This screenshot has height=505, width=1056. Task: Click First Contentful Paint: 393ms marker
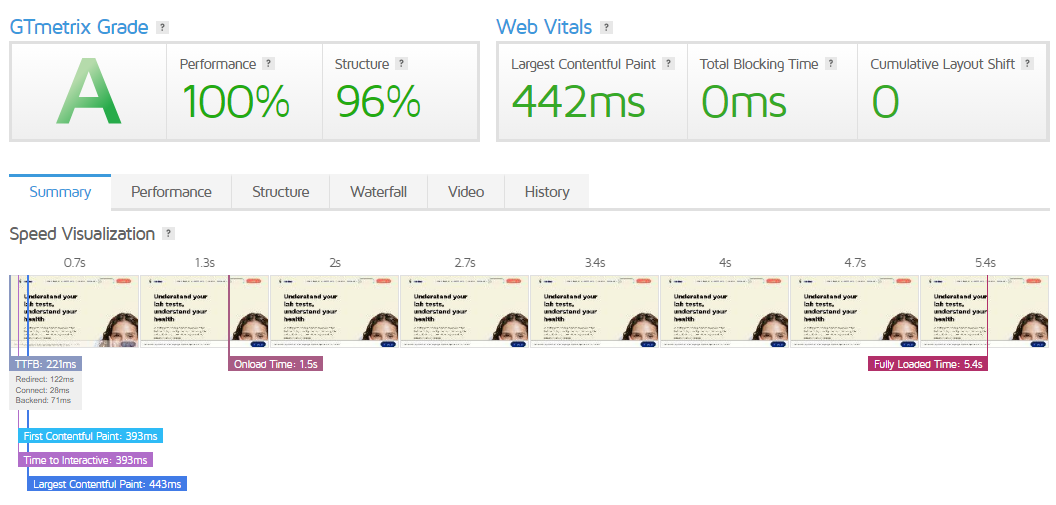tap(90, 436)
